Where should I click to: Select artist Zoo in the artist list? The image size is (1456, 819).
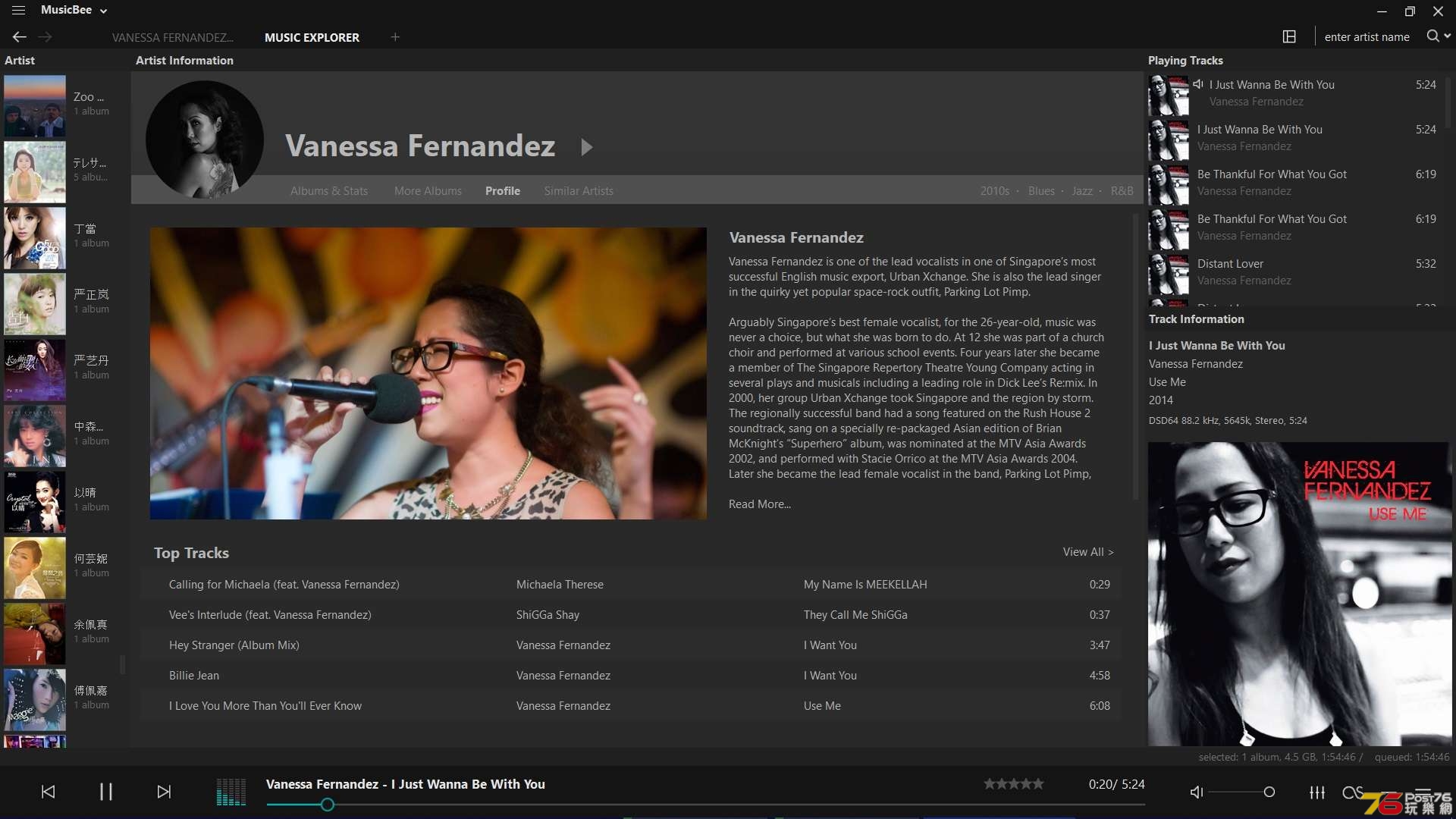click(x=65, y=105)
